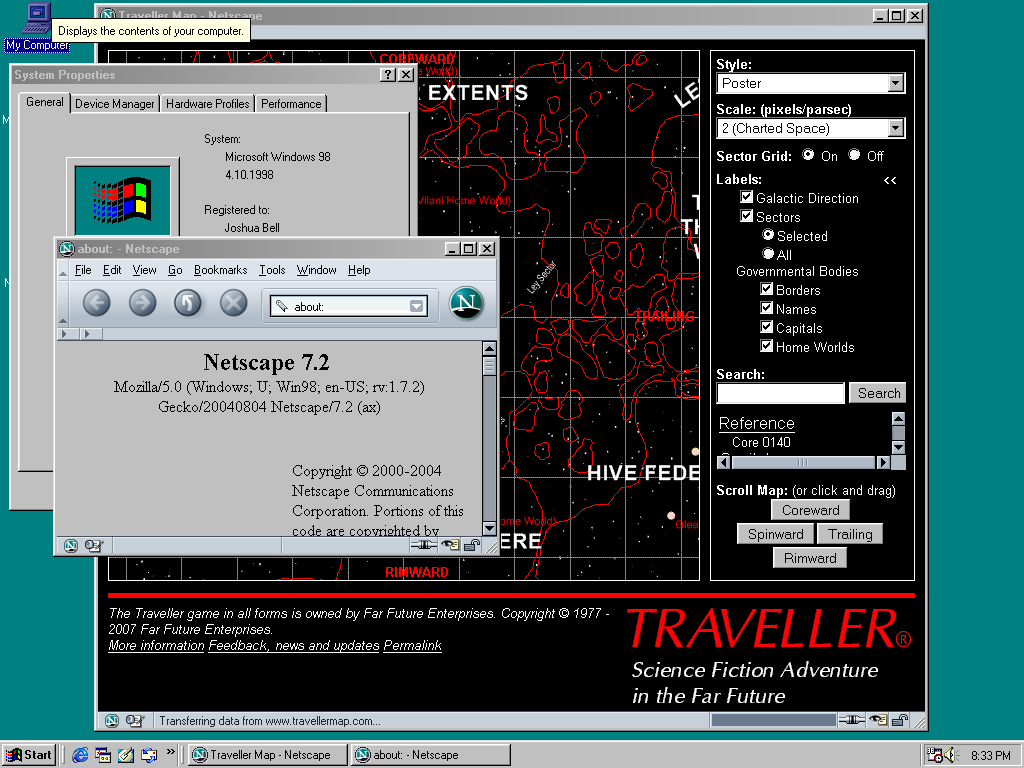Click cookie eye icon in Traveller Map status bar

tap(878, 720)
